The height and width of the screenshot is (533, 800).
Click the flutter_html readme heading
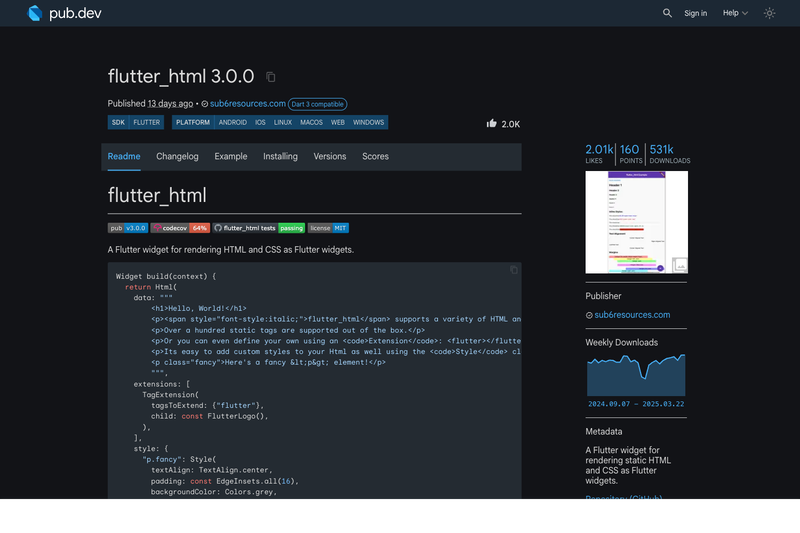pyautogui.click(x=157, y=195)
